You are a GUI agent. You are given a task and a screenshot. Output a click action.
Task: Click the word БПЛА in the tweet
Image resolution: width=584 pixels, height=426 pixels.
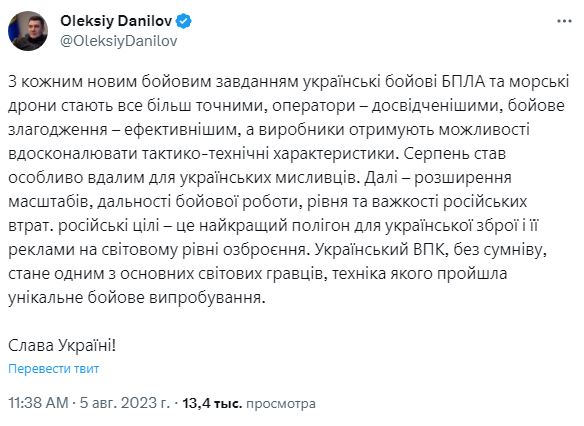coord(464,82)
